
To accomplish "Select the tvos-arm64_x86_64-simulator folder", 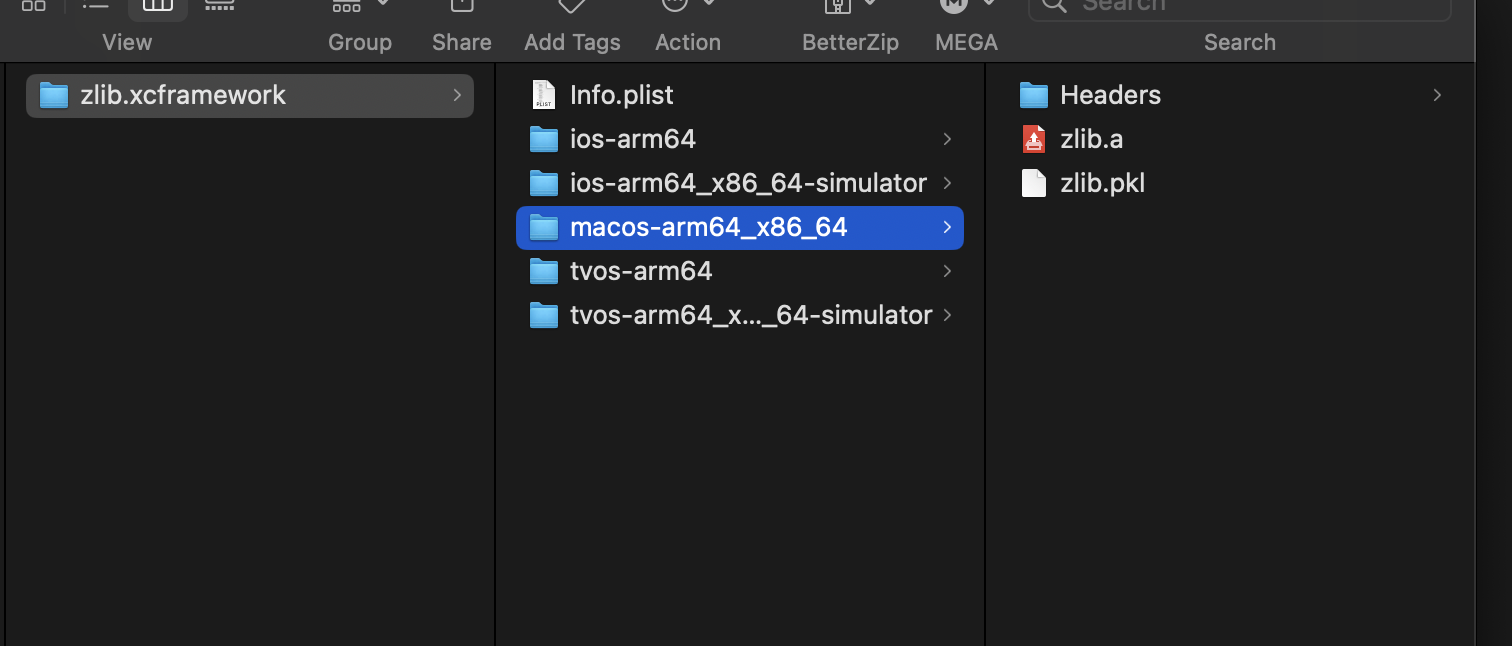I will [750, 315].
